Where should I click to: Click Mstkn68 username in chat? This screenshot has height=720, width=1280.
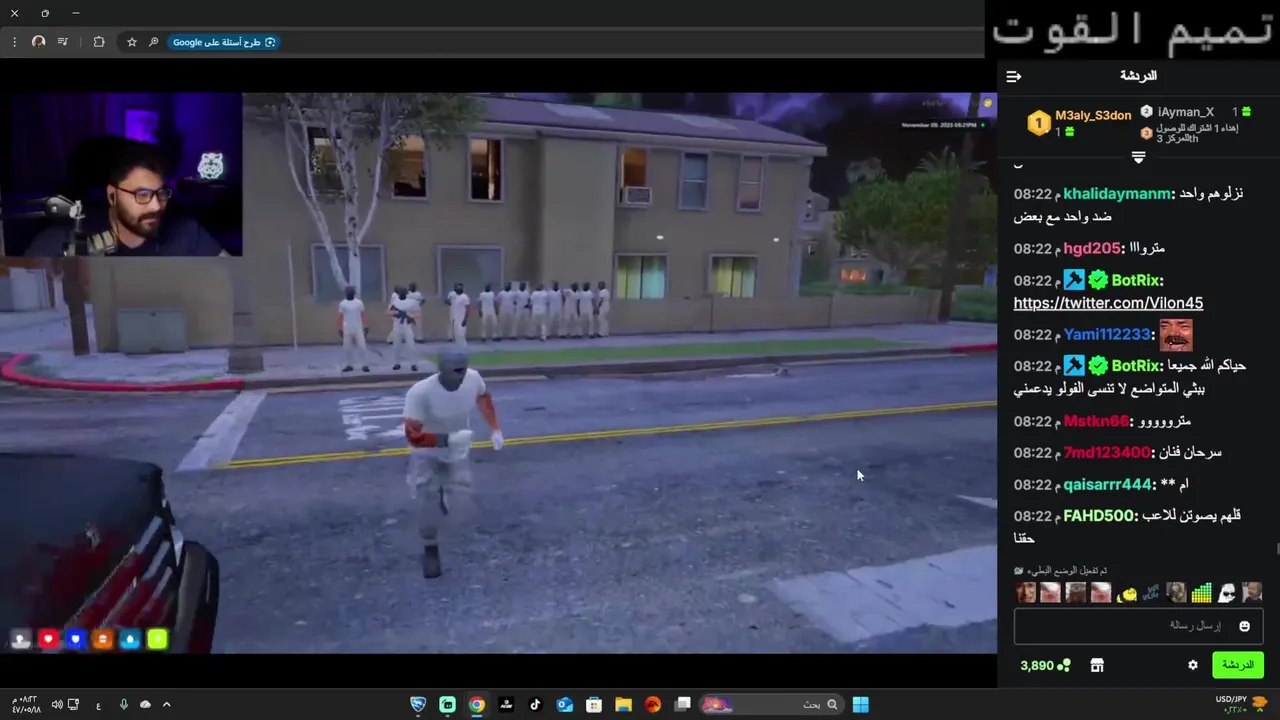coord(1097,421)
